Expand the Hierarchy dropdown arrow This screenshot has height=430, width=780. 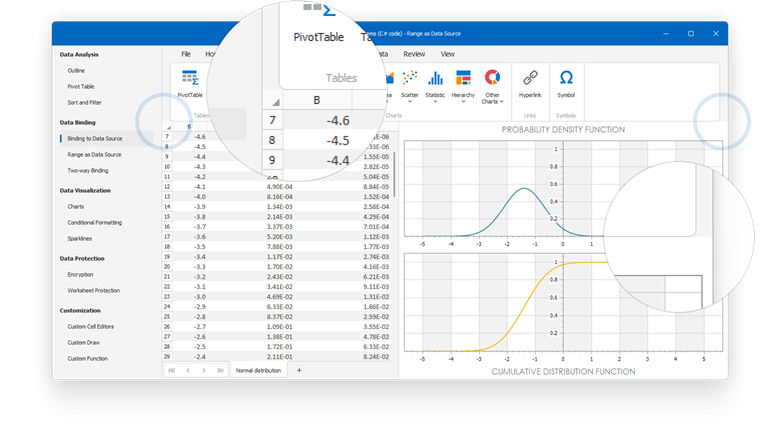point(463,102)
